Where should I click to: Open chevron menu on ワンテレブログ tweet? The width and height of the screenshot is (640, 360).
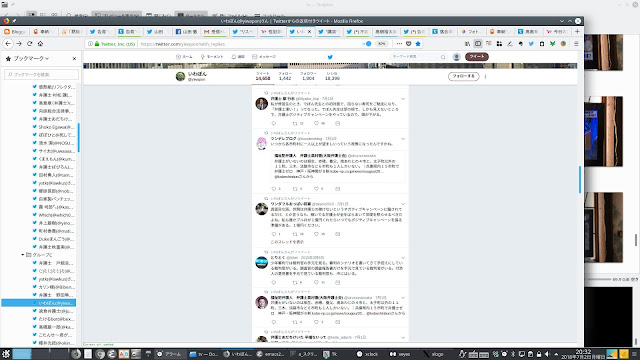tap(403, 139)
